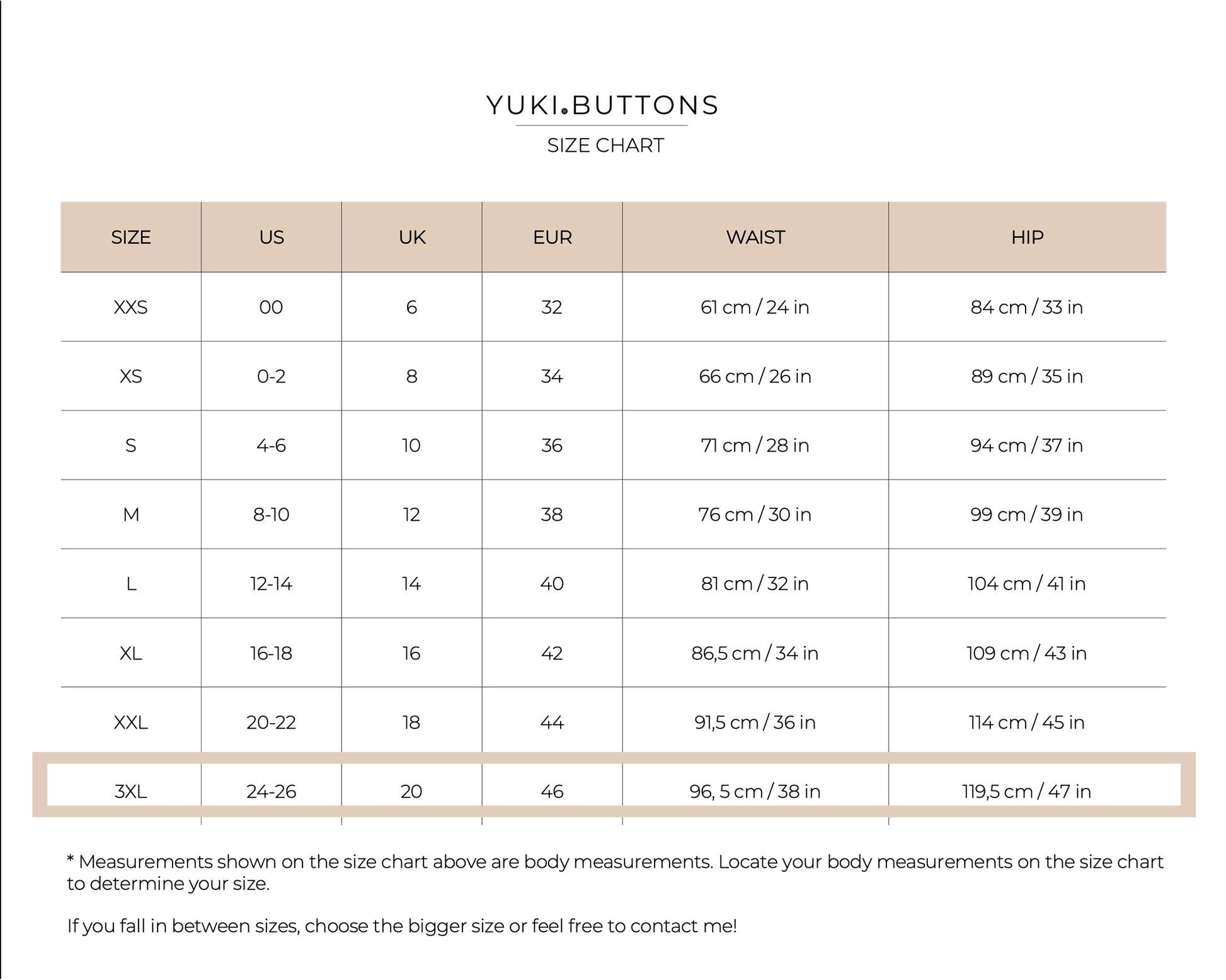Select the SIZE column header
The height and width of the screenshot is (980, 1226).
131,237
